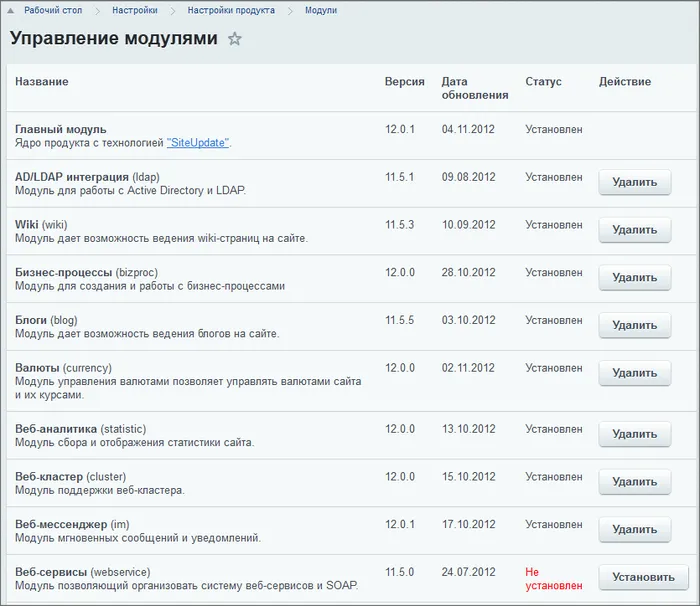The height and width of the screenshot is (606, 700).
Task: Click the Версия column header
Action: [404, 82]
